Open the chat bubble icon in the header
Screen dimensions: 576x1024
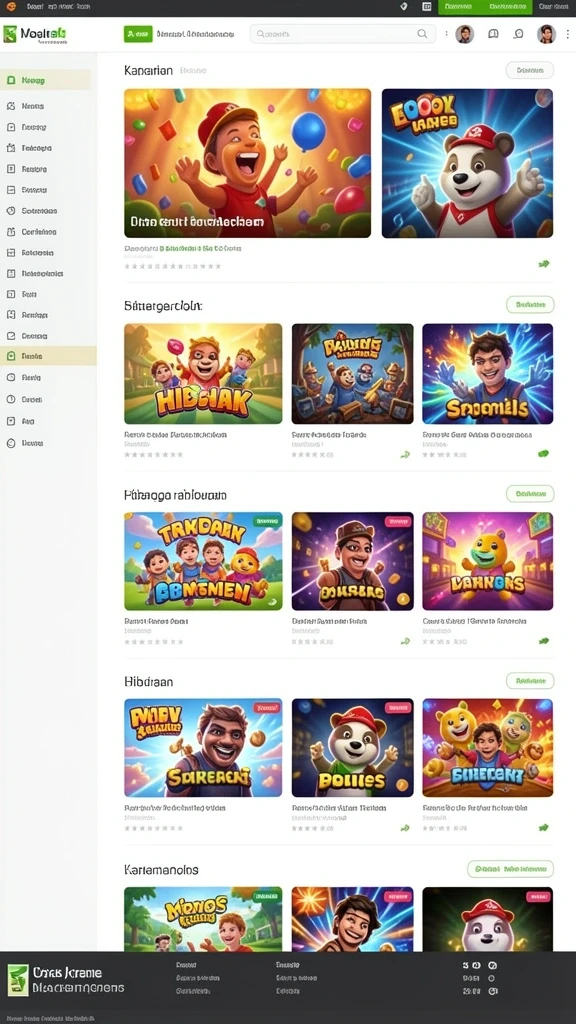pos(519,34)
